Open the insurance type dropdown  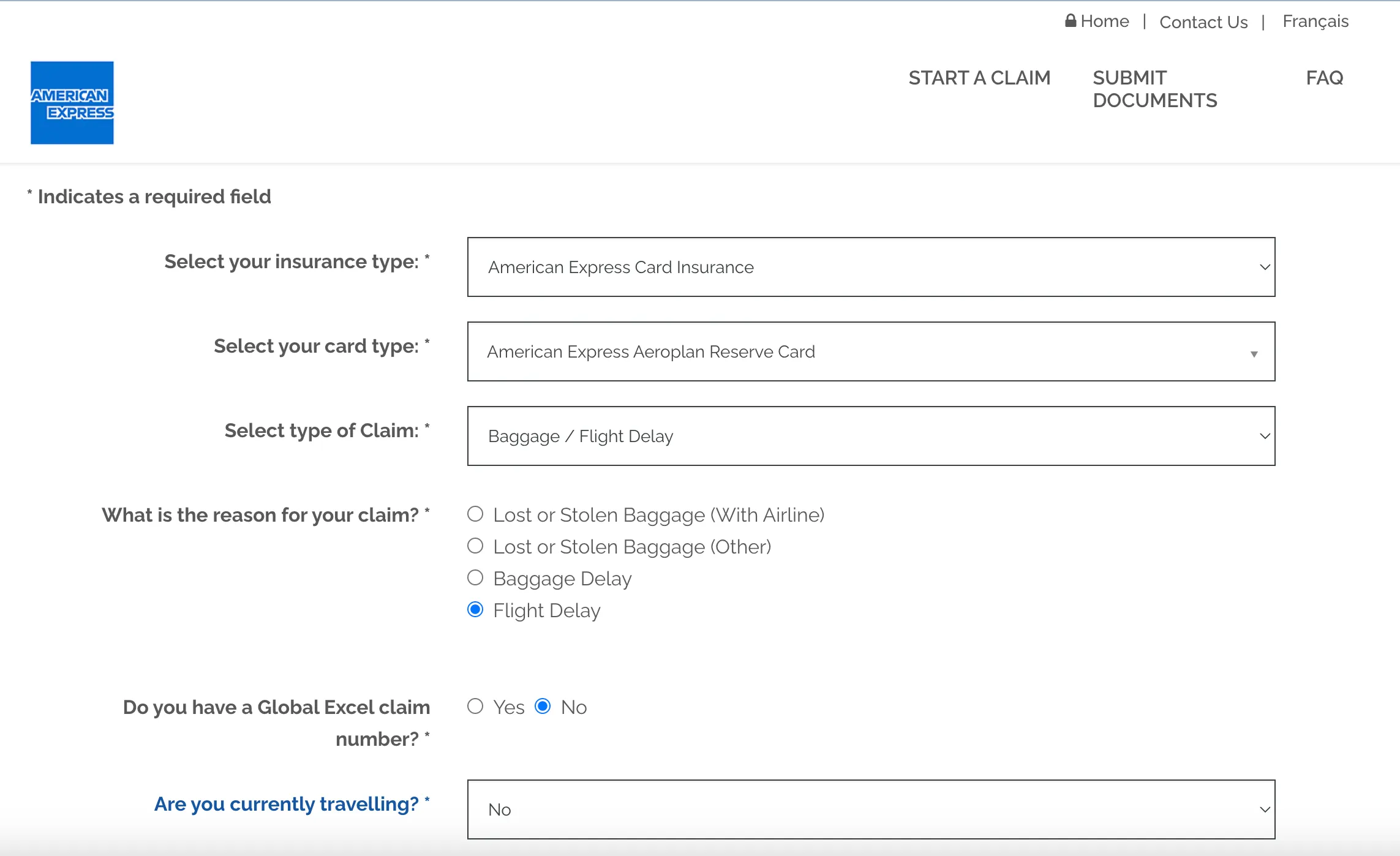pos(871,267)
